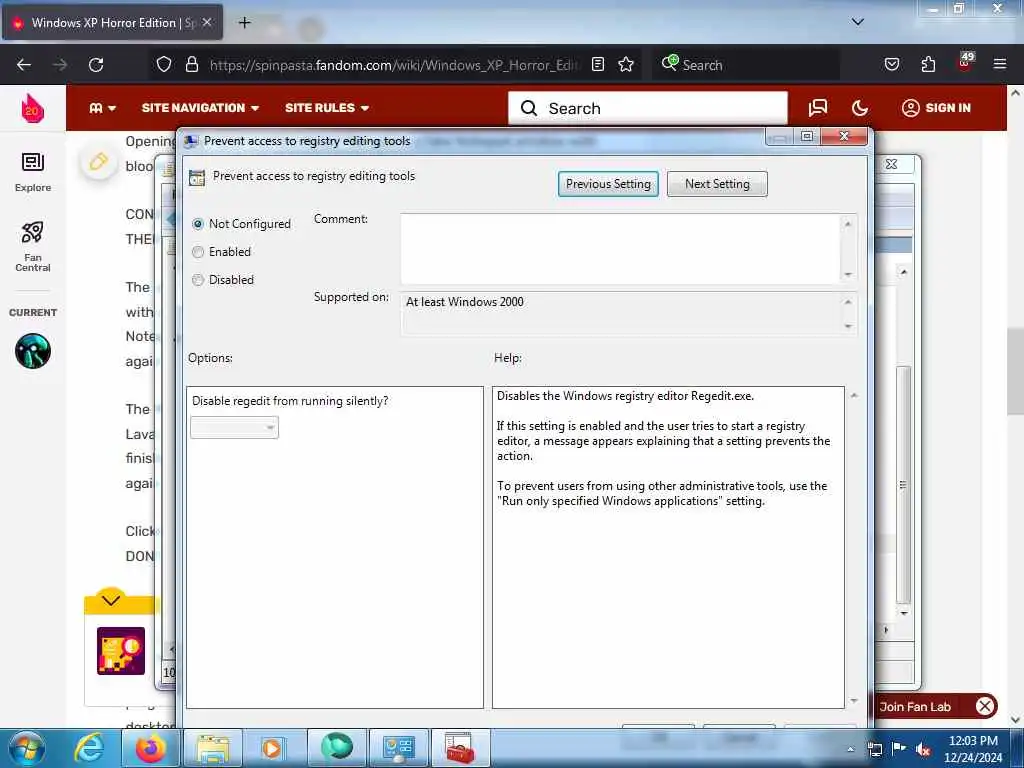Open the Control Panel taskbar icon
1024x768 pixels.
coord(398,748)
